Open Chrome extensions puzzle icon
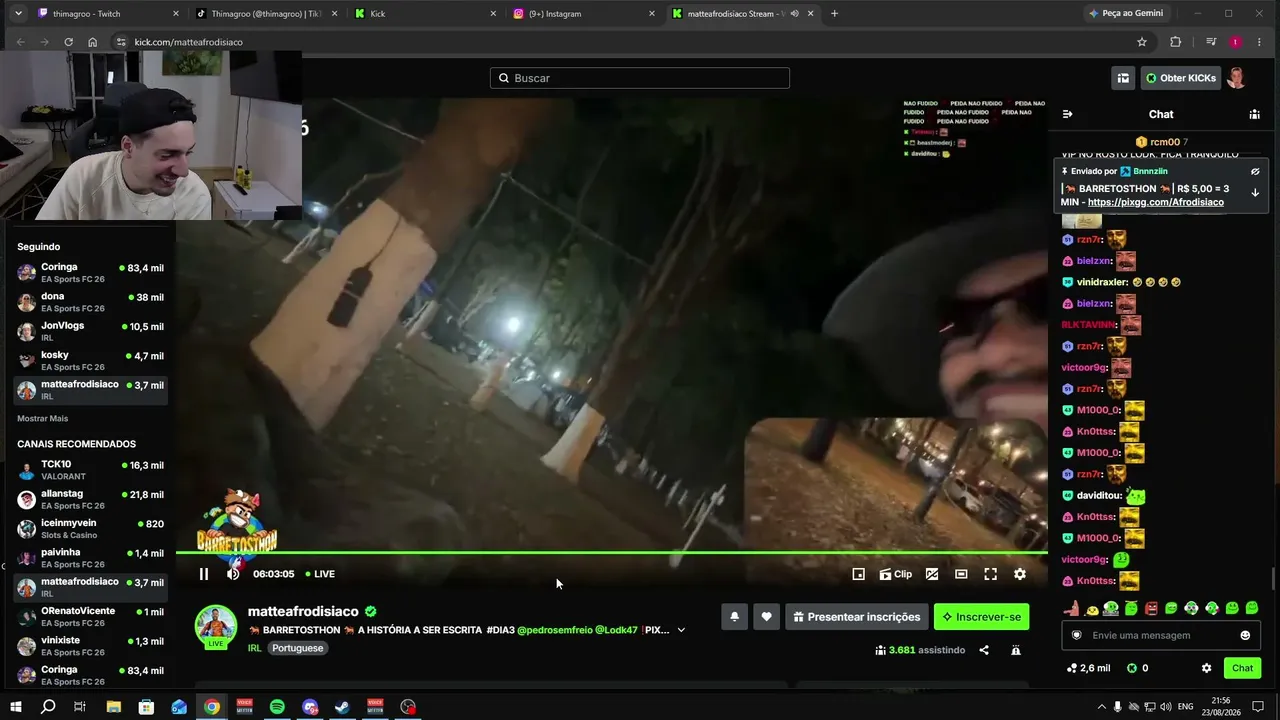The height and width of the screenshot is (720, 1280). tap(1175, 42)
